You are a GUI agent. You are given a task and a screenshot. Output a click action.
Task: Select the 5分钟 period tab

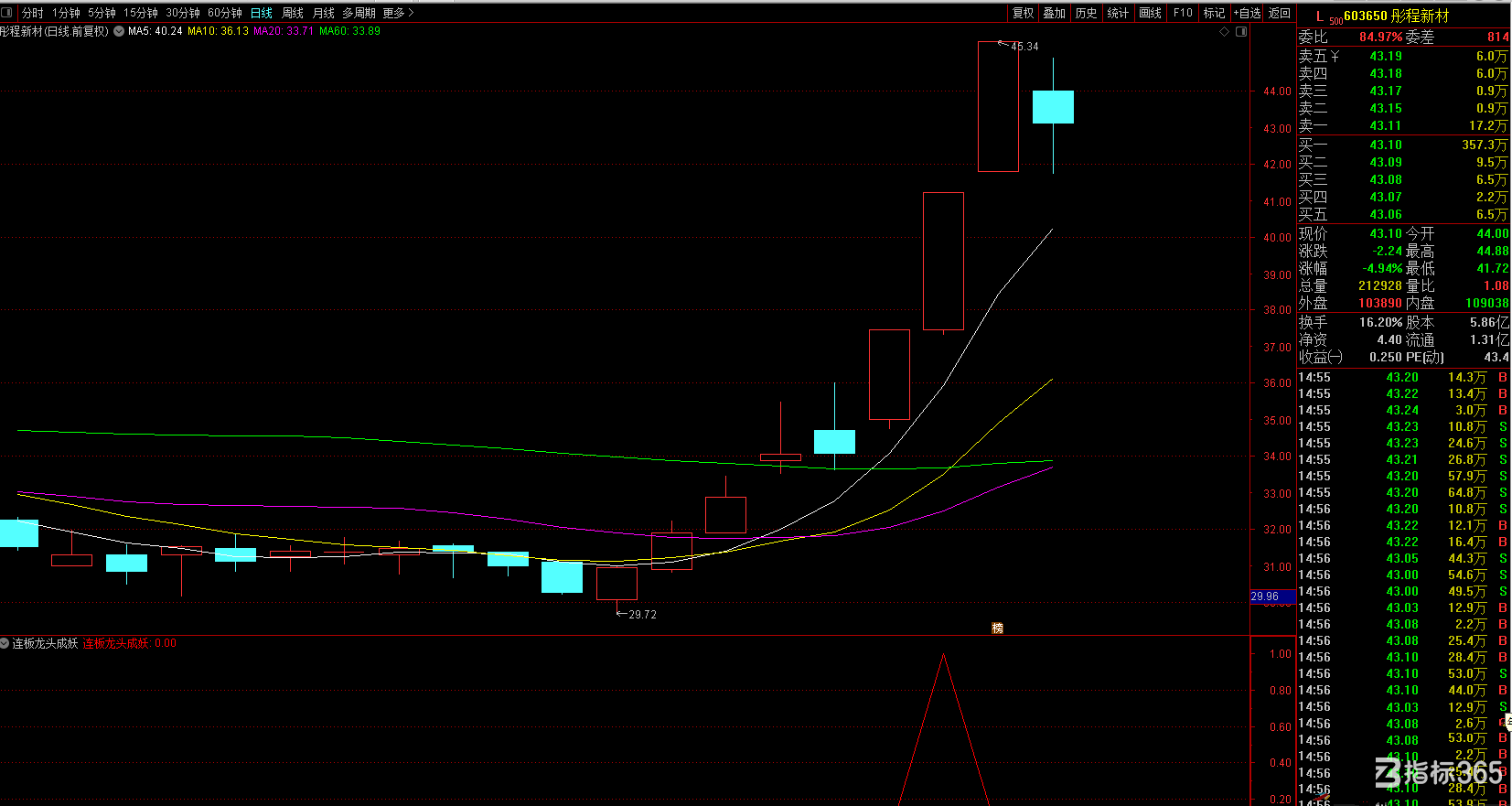click(x=102, y=13)
